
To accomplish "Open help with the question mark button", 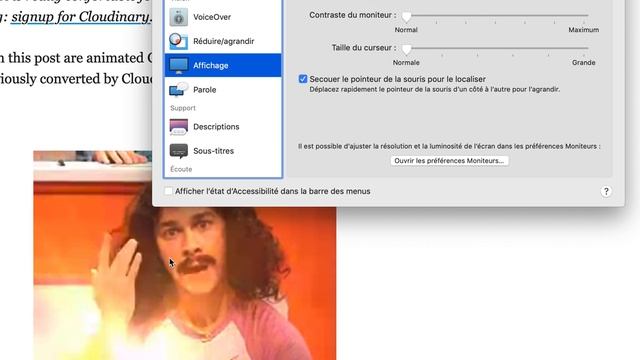I will [606, 191].
